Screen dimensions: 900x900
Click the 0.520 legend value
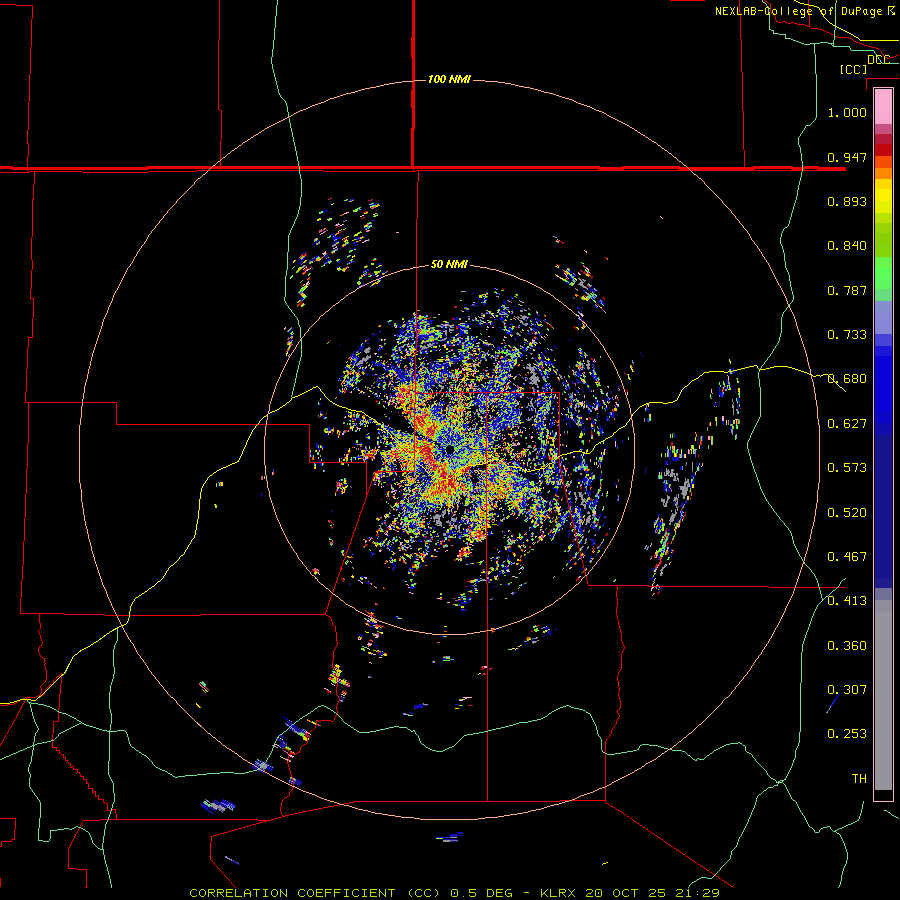coord(847,513)
